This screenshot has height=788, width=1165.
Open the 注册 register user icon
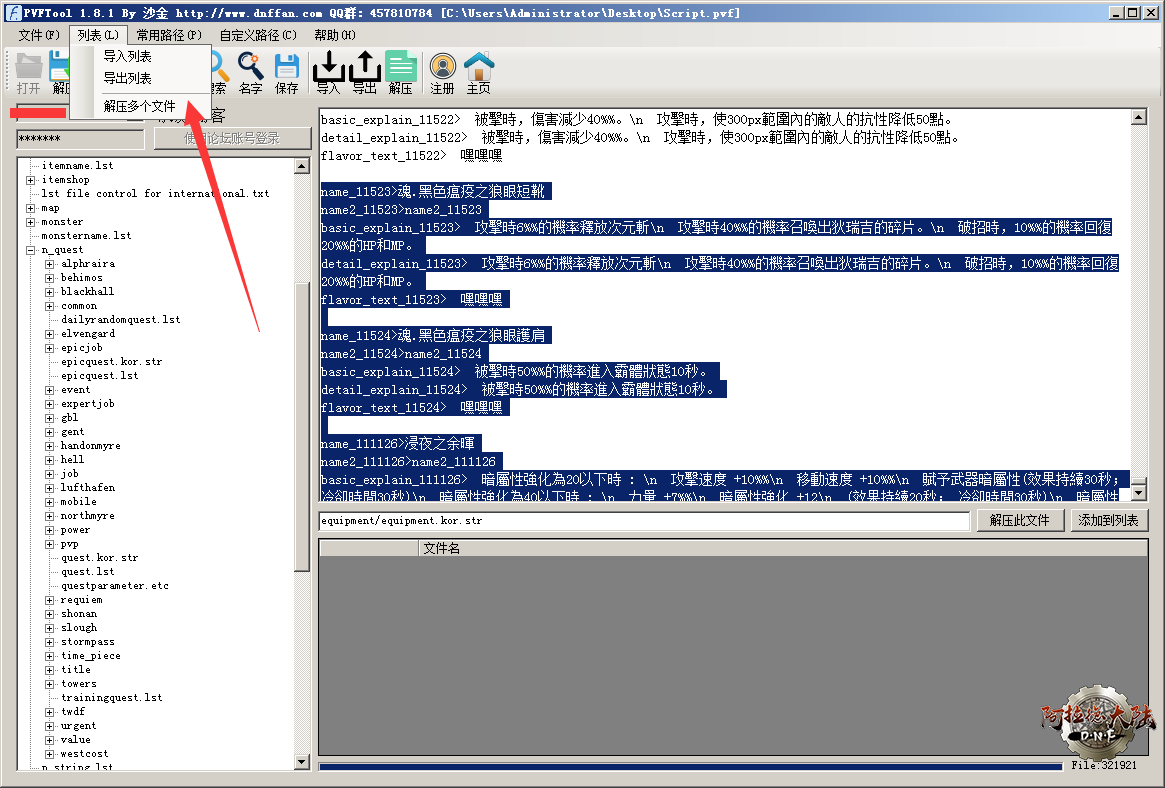(x=442, y=72)
